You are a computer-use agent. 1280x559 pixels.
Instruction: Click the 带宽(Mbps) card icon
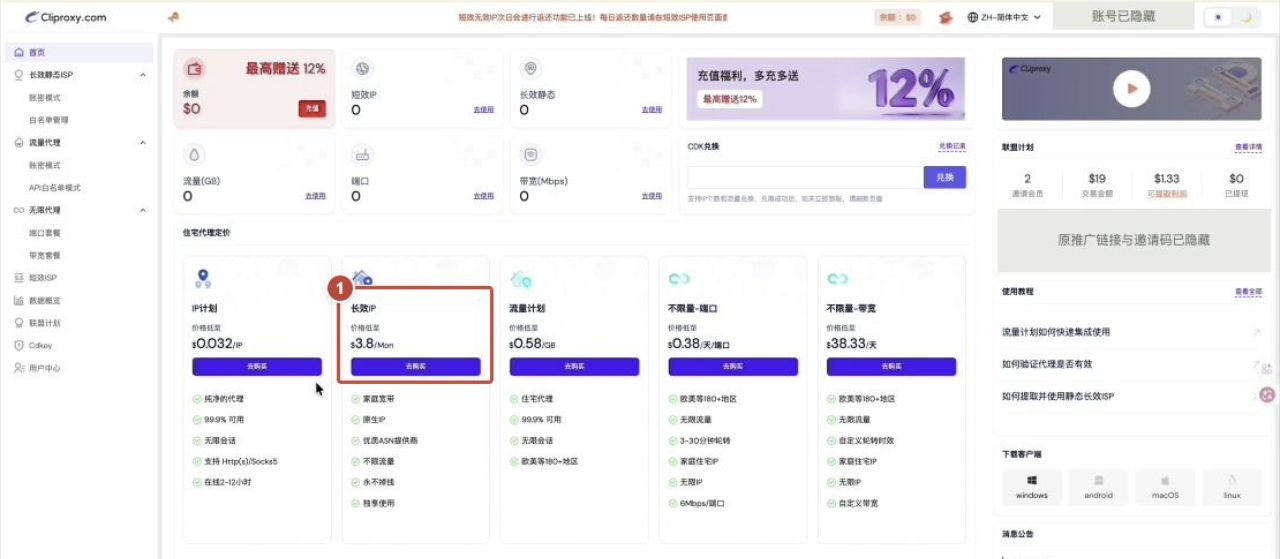pyautogui.click(x=531, y=155)
